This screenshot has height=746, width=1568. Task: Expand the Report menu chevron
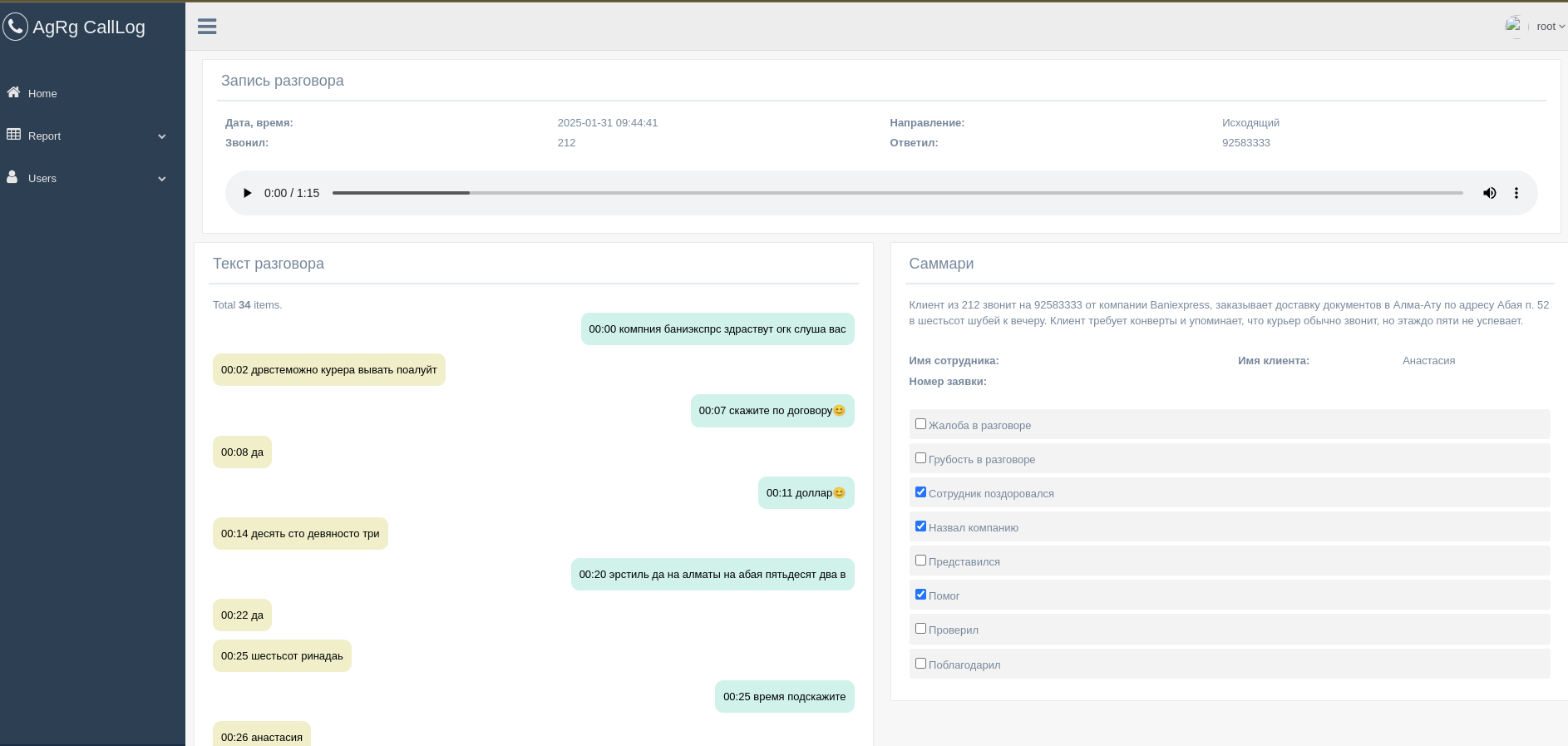[x=162, y=136]
